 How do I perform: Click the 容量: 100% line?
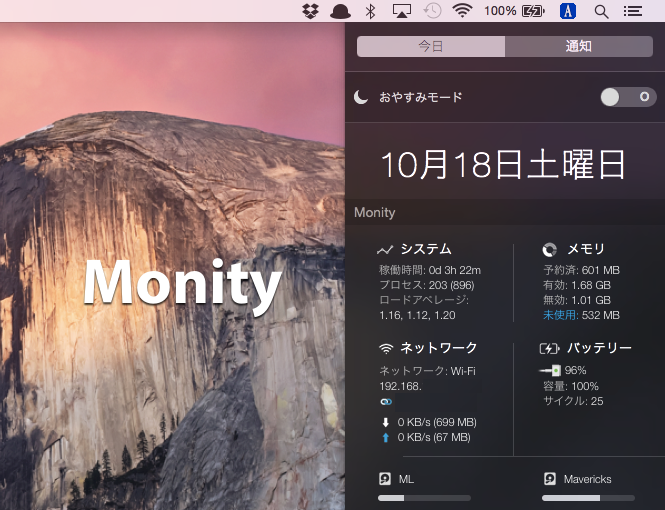pyautogui.click(x=571, y=386)
